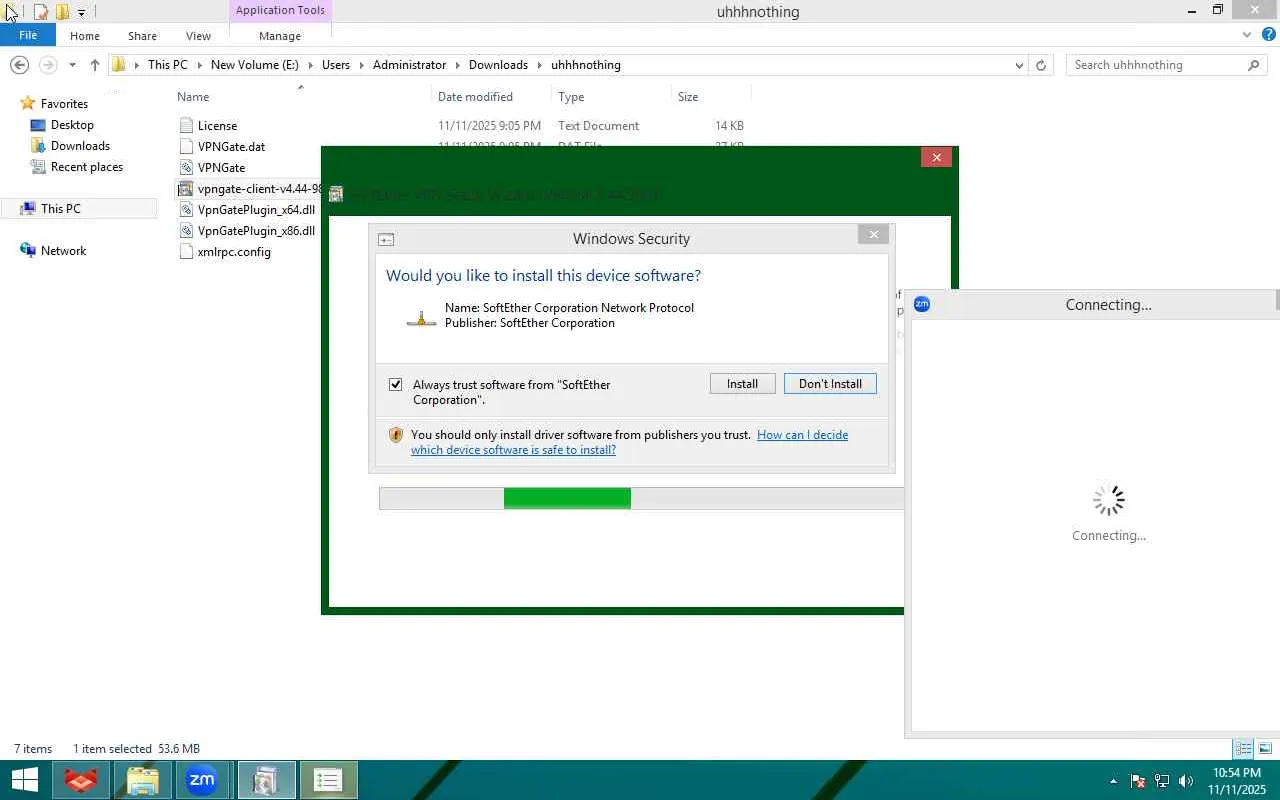Screen dimensions: 1280x800
Task: Go back with the Back arrow
Action: click(x=19, y=65)
